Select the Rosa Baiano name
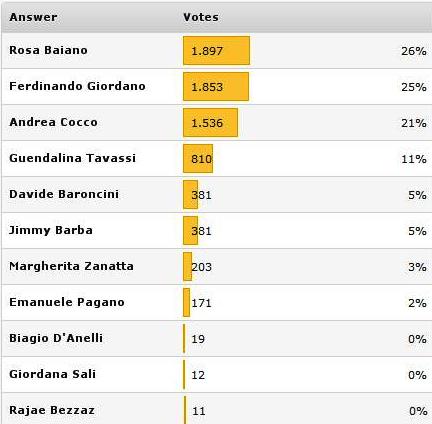The width and height of the screenshot is (432, 424). pyautogui.click(x=48, y=50)
